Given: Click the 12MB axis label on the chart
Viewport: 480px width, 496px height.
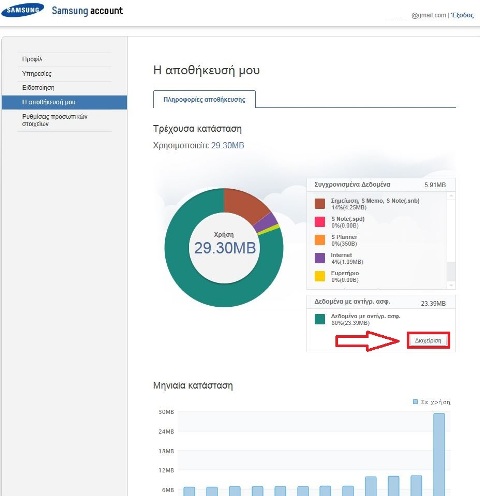Looking at the screenshot, I should [166, 471].
